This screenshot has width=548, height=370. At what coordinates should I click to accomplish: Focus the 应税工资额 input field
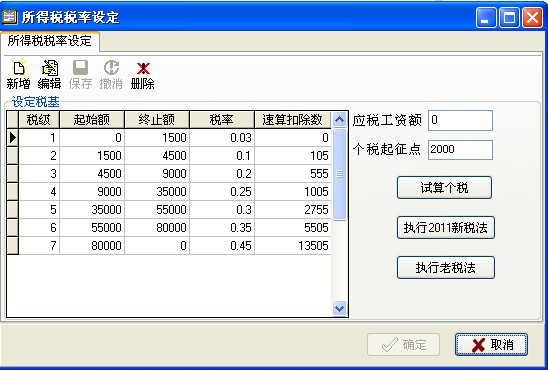coord(460,120)
